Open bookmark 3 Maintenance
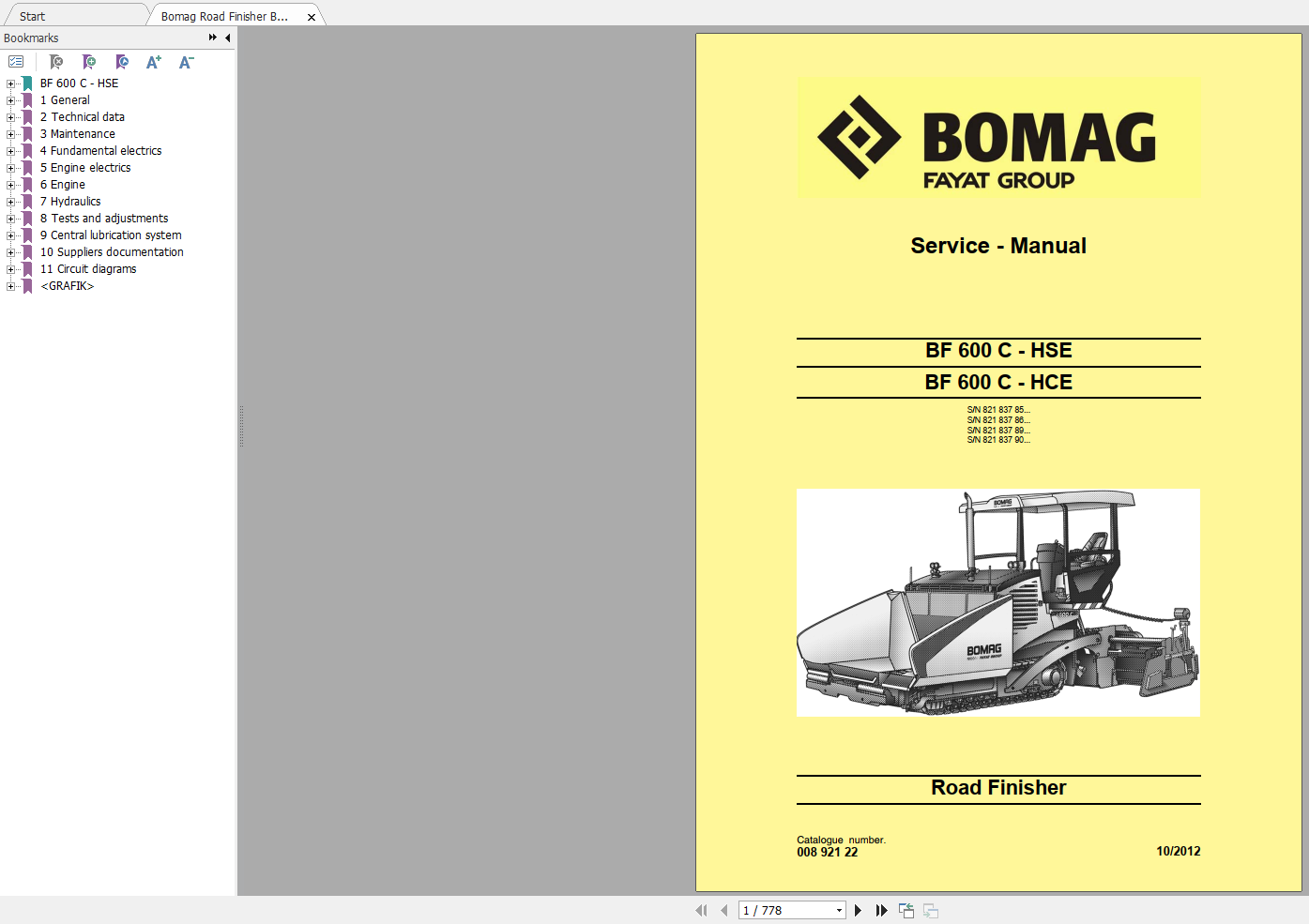Image resolution: width=1309 pixels, height=924 pixels. pos(77,134)
